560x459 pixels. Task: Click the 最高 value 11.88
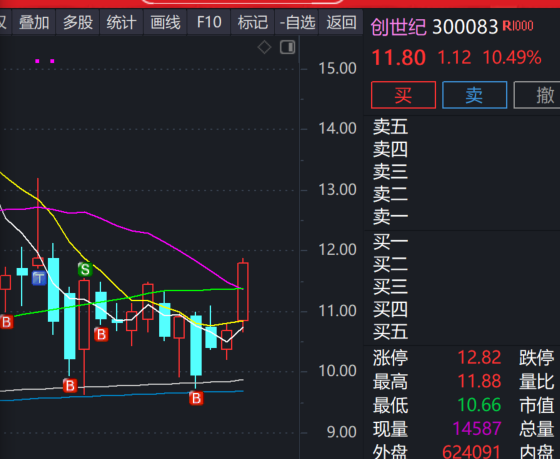(479, 381)
